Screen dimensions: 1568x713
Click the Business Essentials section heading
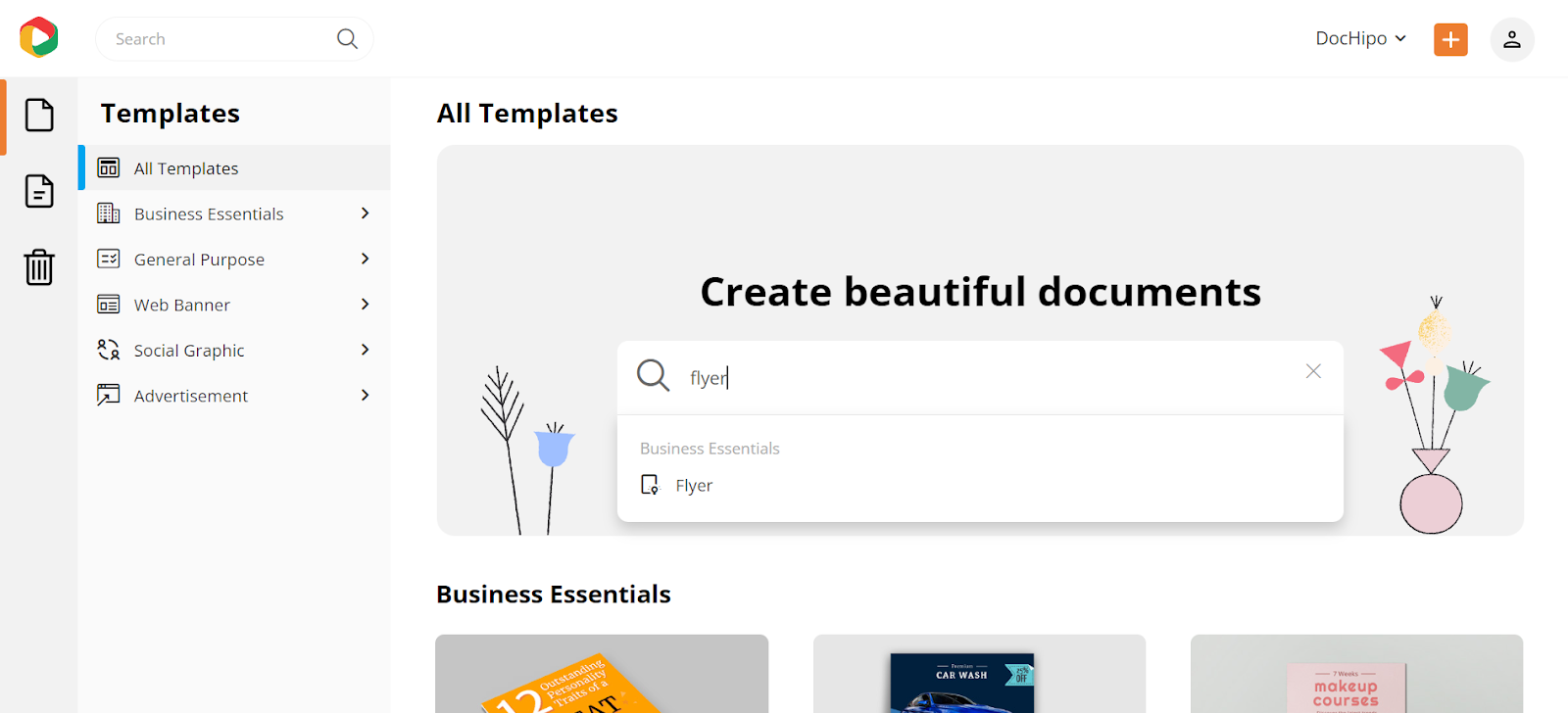click(x=554, y=594)
